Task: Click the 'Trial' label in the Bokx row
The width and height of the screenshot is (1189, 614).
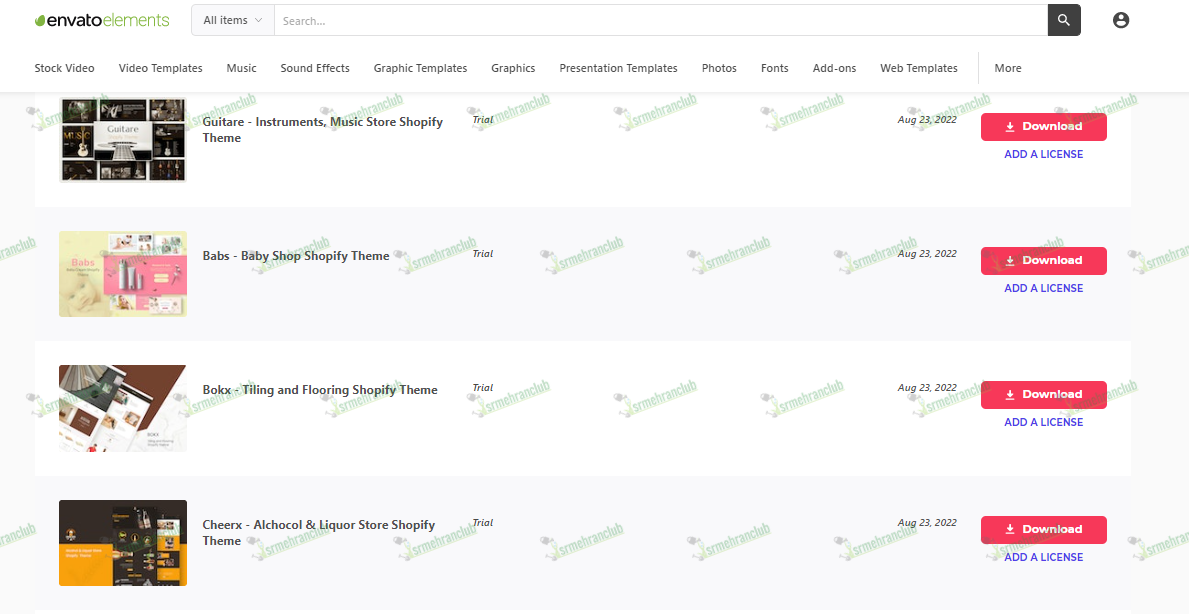Action: tap(483, 388)
